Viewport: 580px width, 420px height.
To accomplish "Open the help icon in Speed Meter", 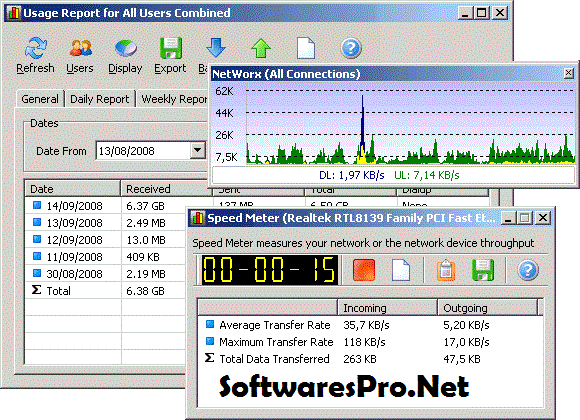I will (x=528, y=270).
